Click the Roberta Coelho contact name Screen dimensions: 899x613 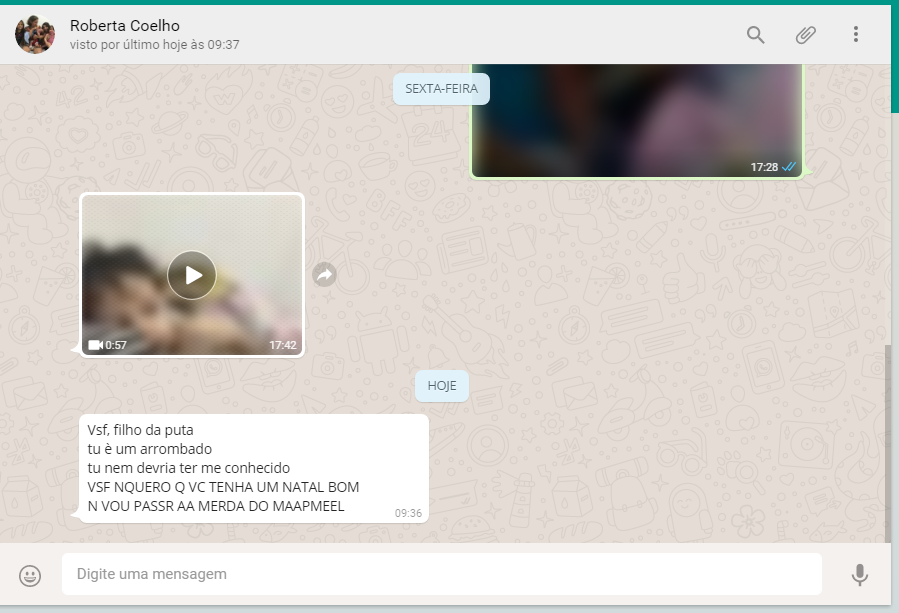[x=124, y=26]
